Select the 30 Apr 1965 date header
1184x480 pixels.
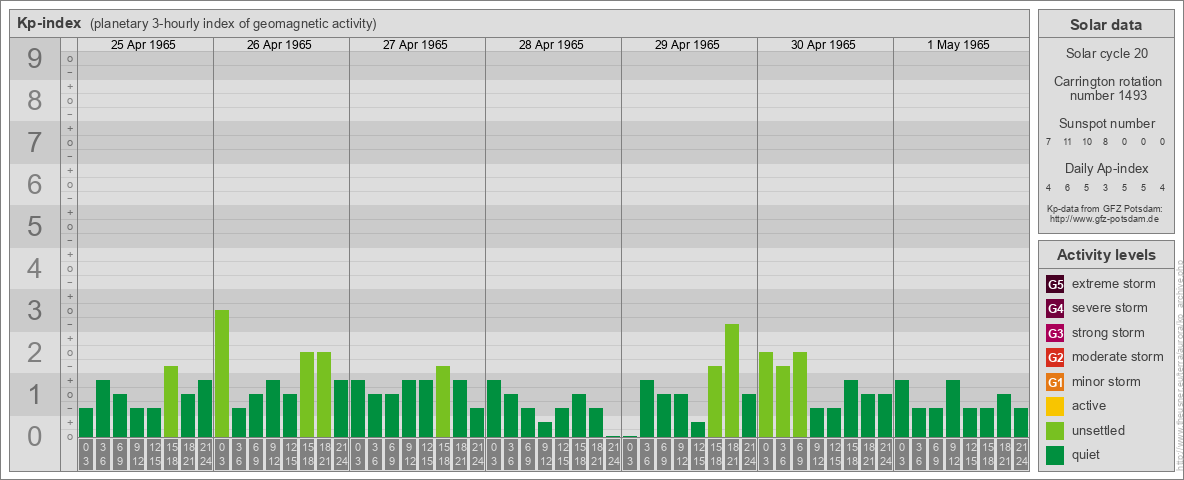(x=823, y=45)
